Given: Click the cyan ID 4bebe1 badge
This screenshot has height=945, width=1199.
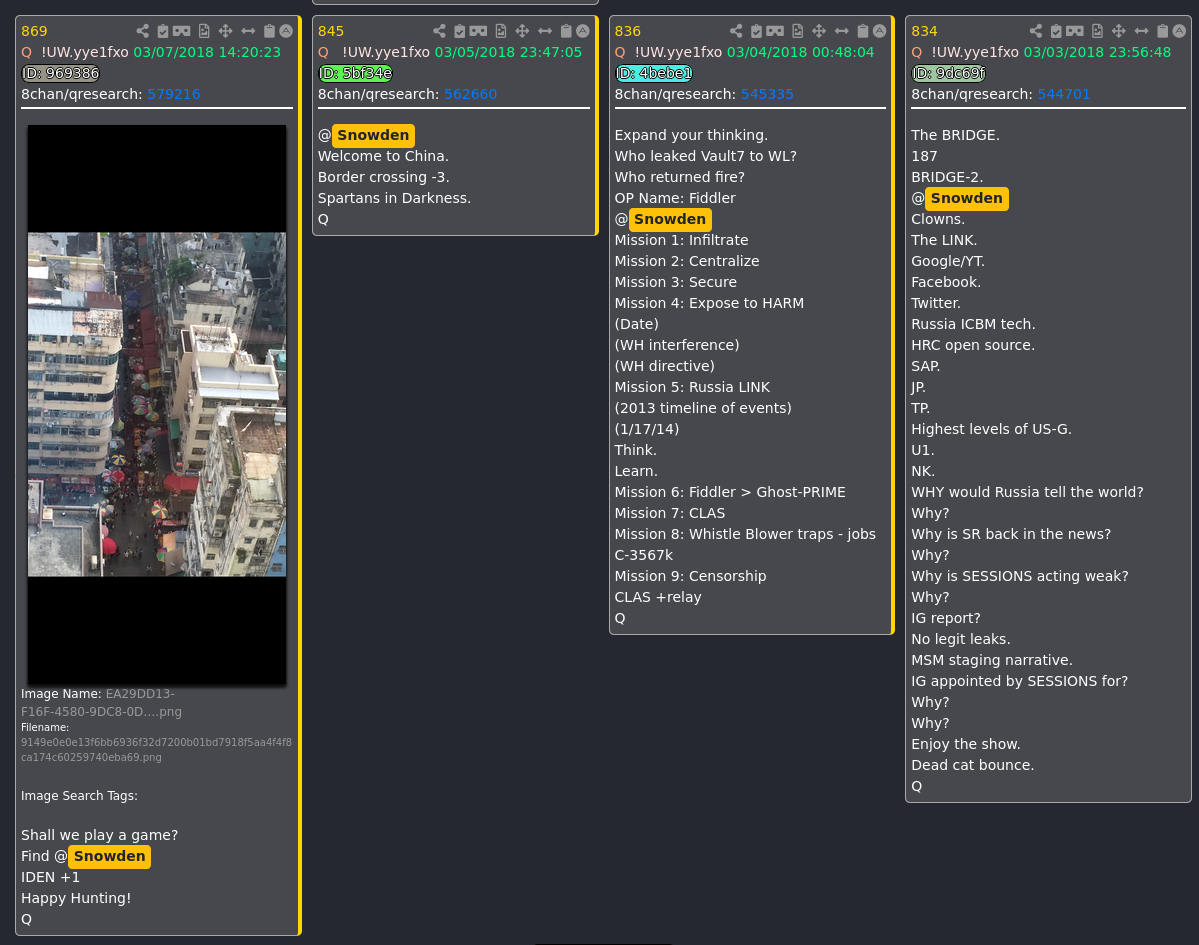Looking at the screenshot, I should [654, 73].
